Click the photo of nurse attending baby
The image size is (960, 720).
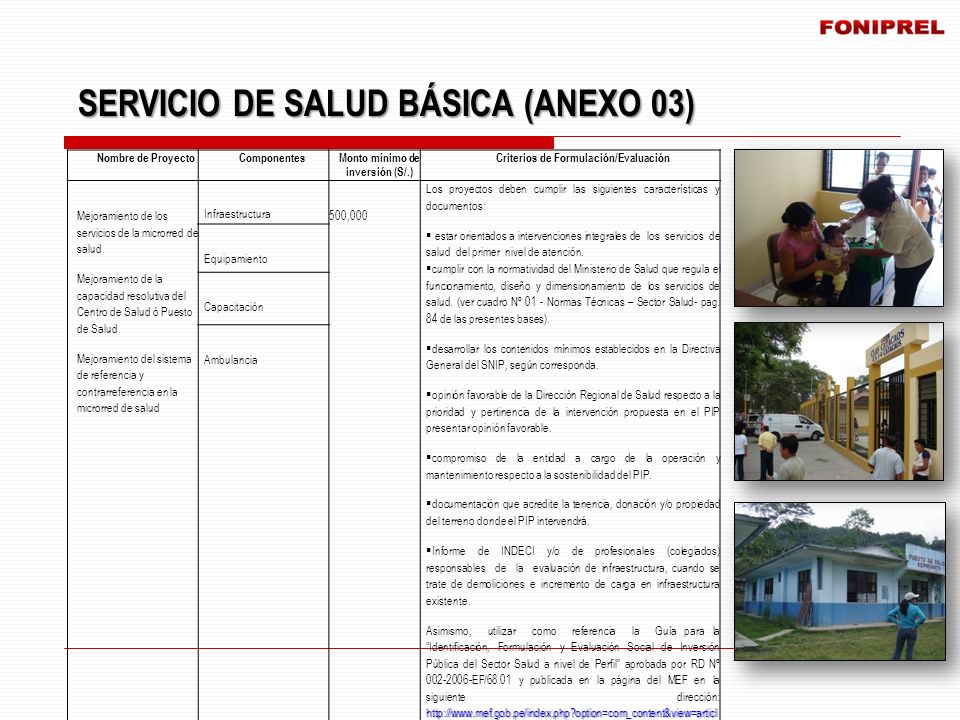839,228
